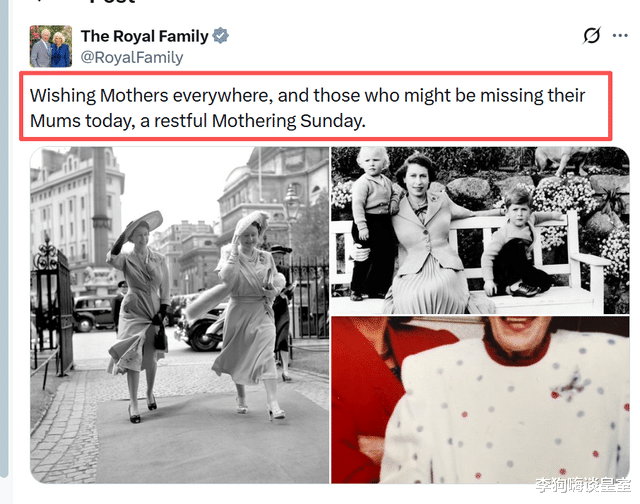
Task: Open the @RoyalFamily handle link
Action: coord(132,57)
